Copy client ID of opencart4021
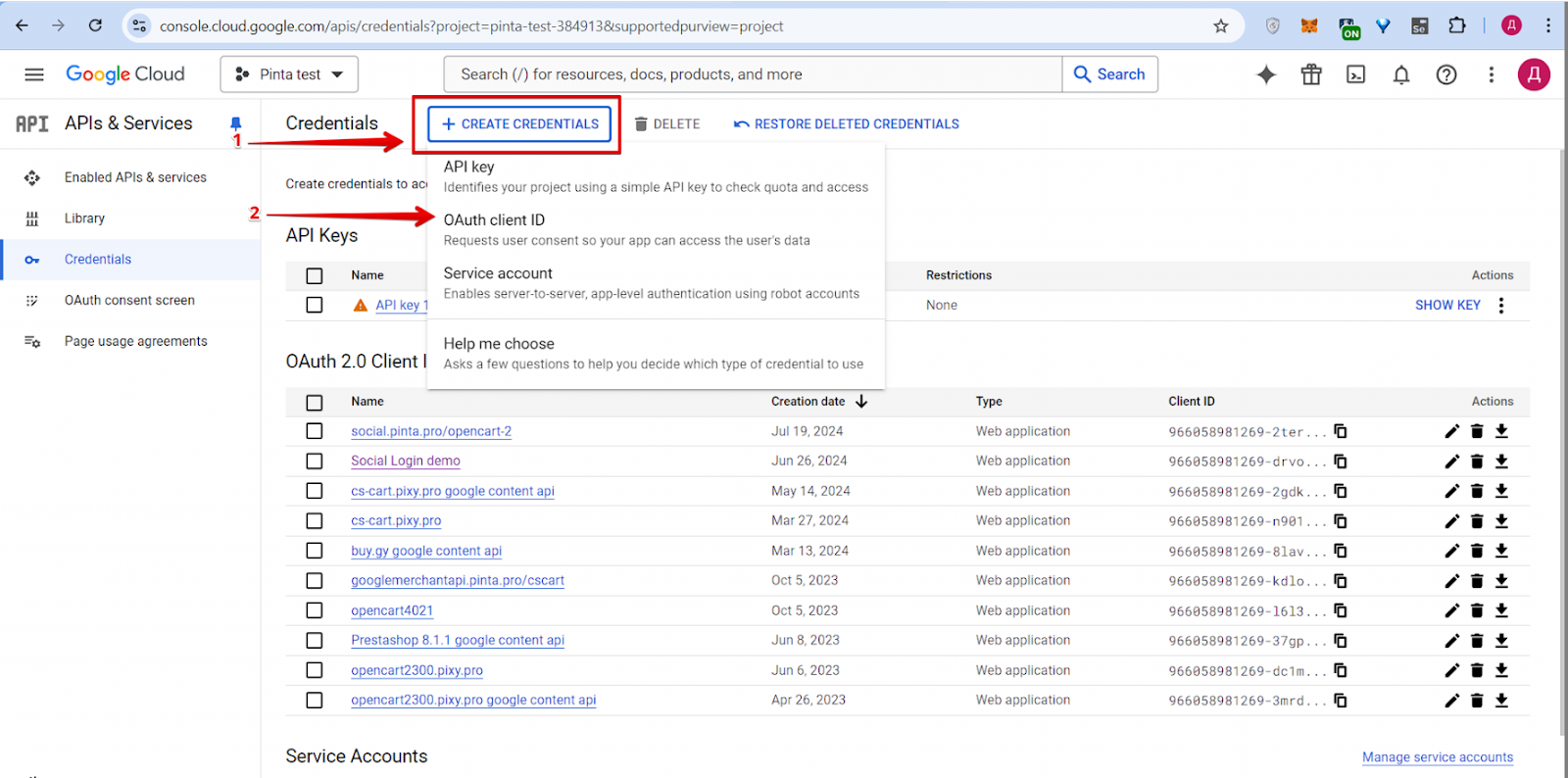The height and width of the screenshot is (778, 1568). (1341, 610)
